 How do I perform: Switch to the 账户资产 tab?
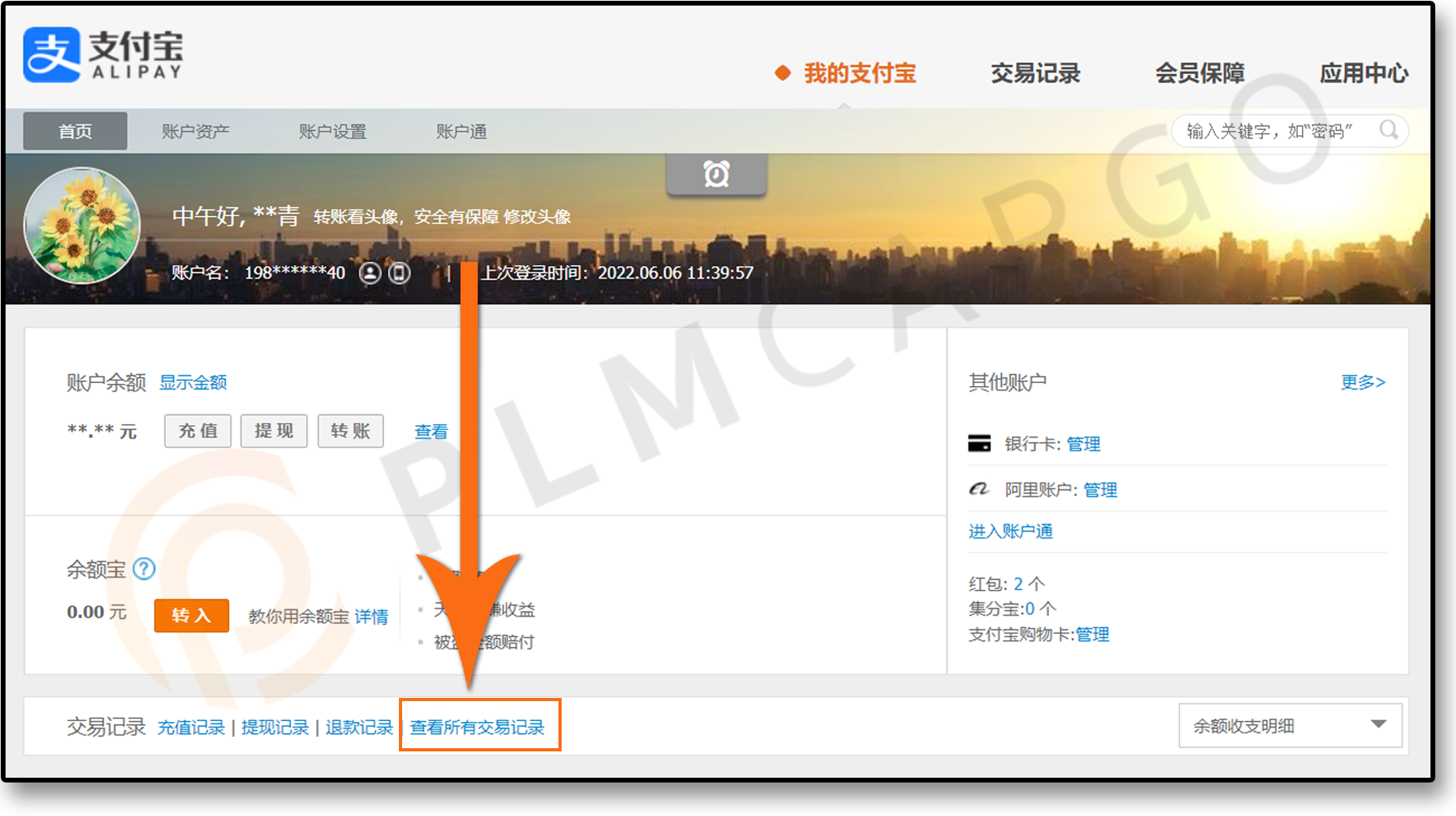coord(195,132)
